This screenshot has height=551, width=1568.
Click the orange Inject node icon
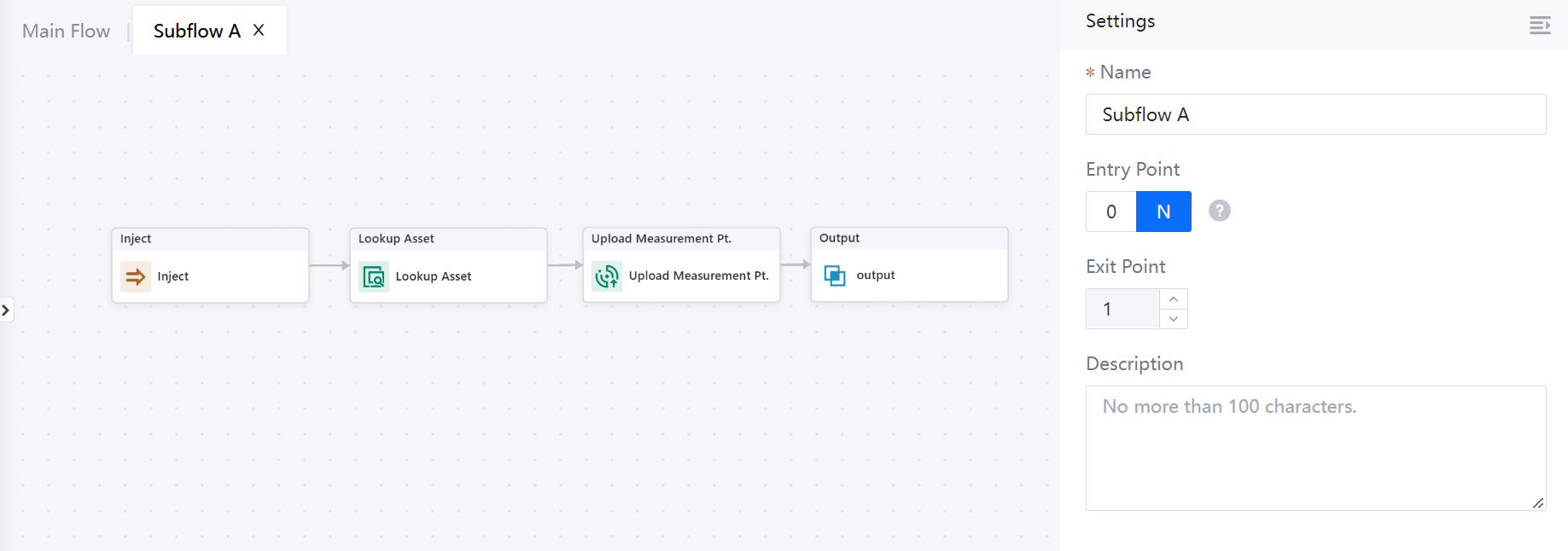[x=135, y=276]
